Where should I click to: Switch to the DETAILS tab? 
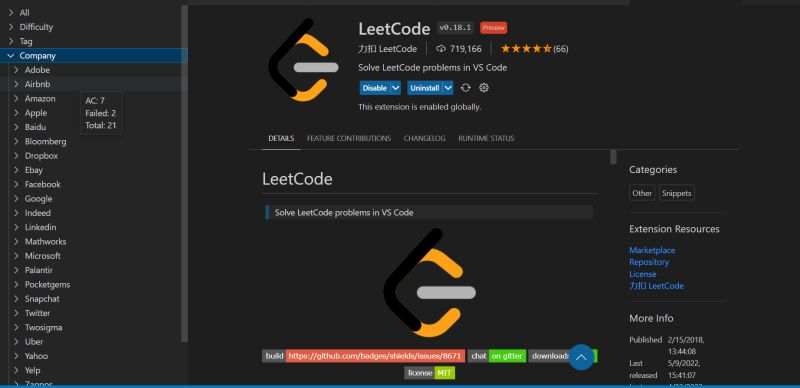(281, 138)
